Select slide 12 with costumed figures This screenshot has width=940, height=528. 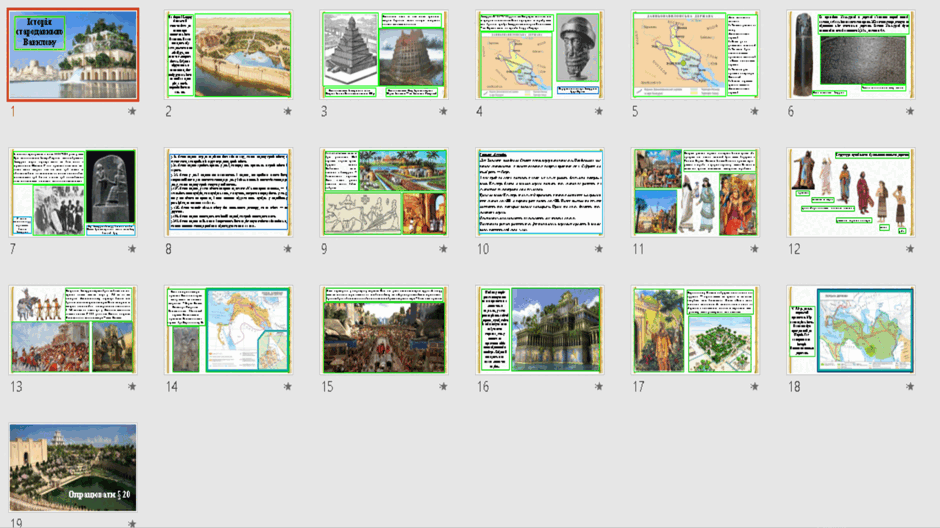click(851, 192)
